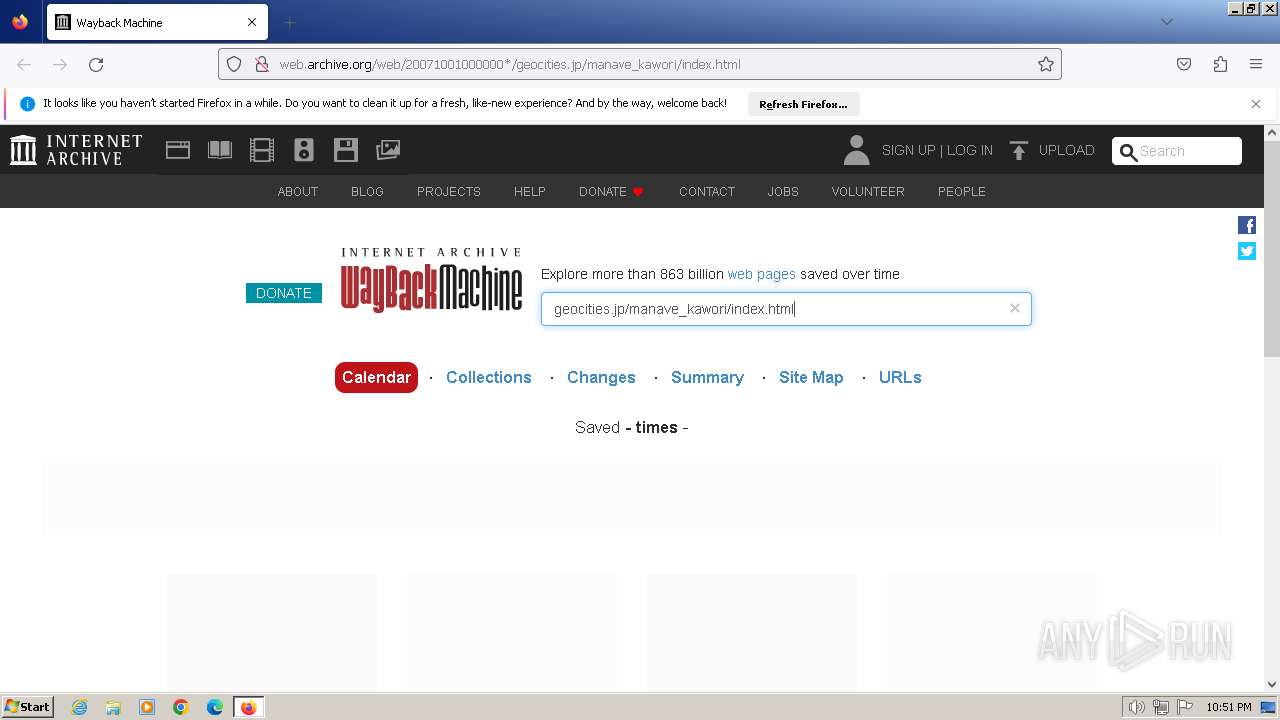Reload the page in Firefox
This screenshot has width=1280, height=720.
click(x=96, y=64)
